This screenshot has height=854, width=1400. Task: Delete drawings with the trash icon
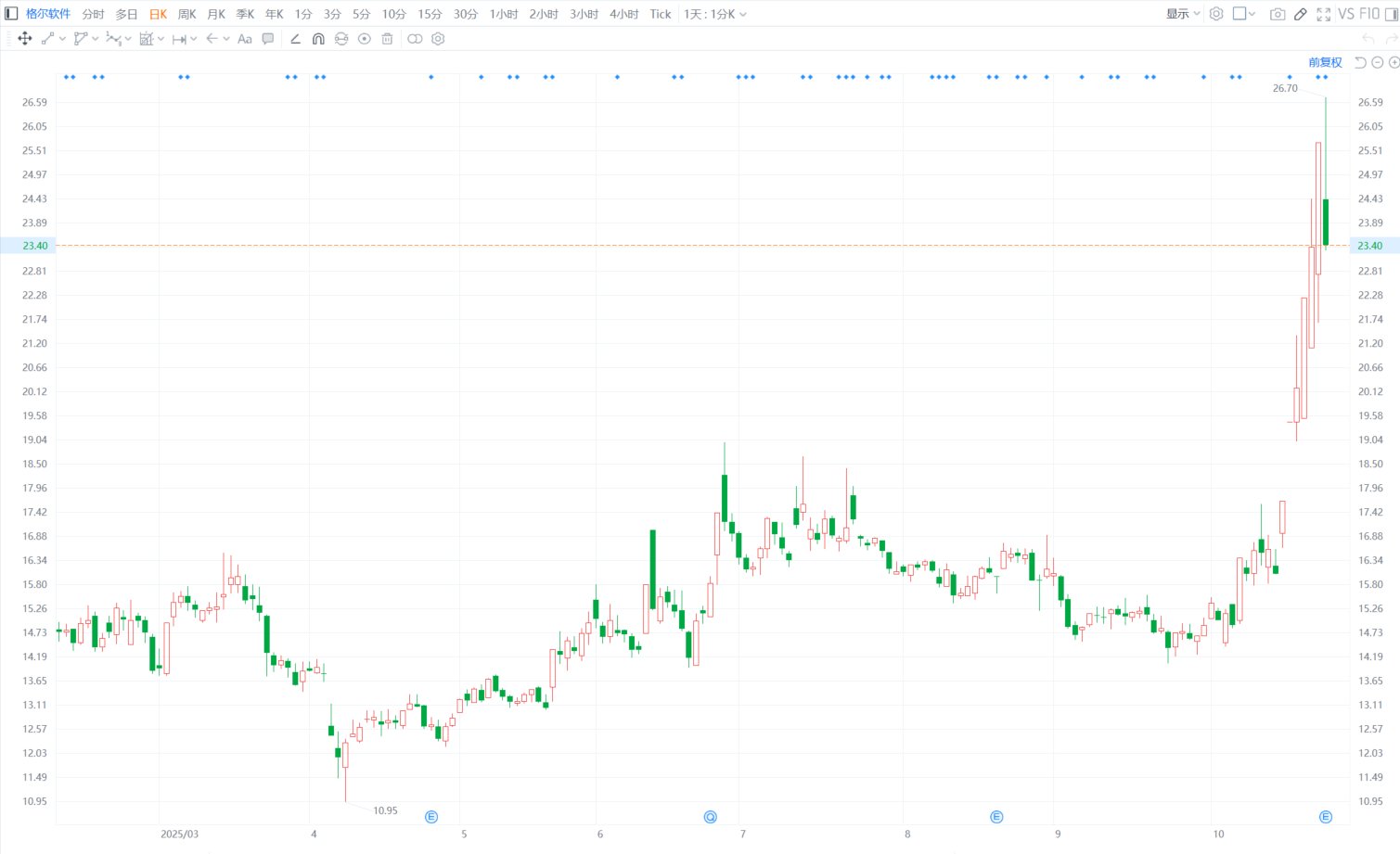click(387, 39)
